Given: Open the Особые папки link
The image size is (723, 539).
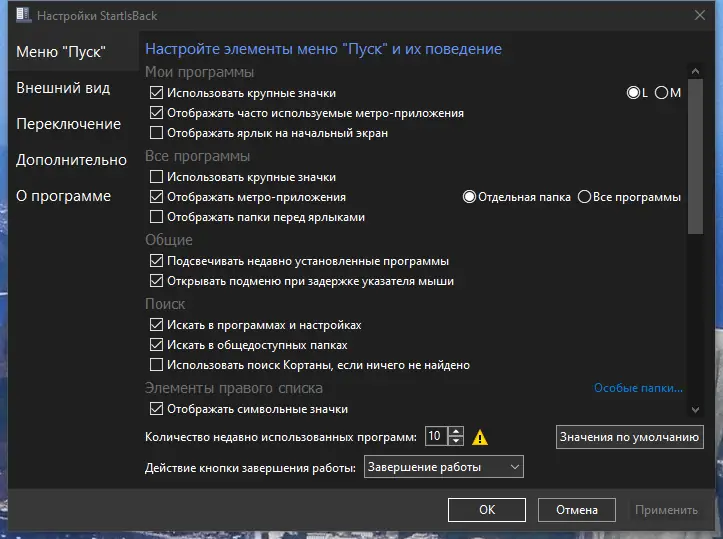Looking at the screenshot, I should [638, 388].
